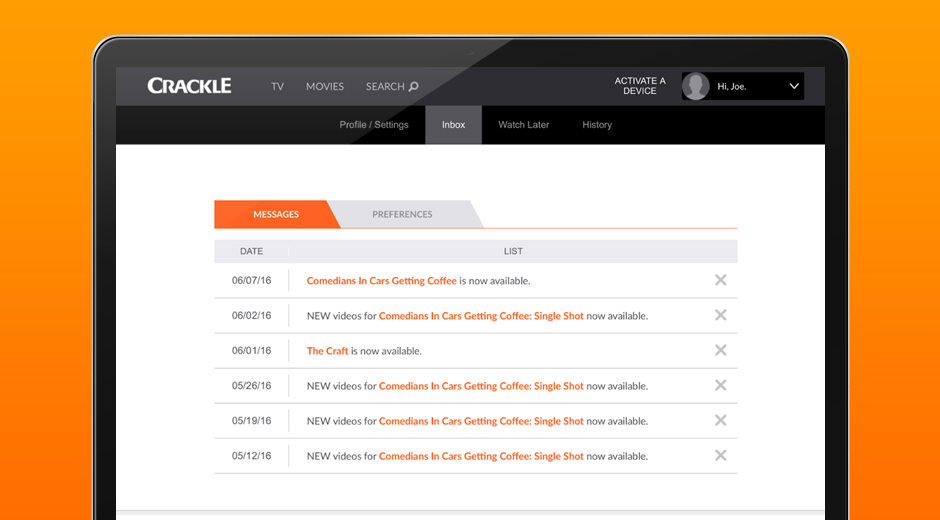
Task: Click the LIST column header
Action: [513, 251]
